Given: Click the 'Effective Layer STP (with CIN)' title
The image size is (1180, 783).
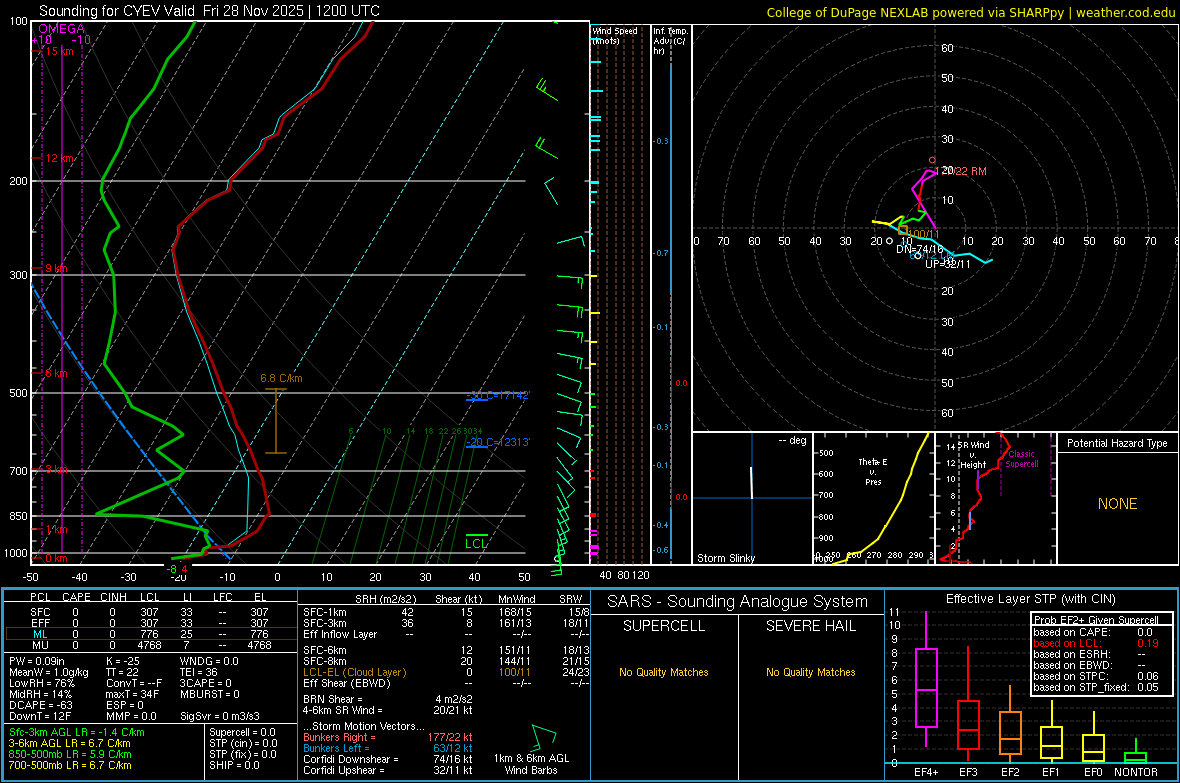Looking at the screenshot, I should pyautogui.click(x=1030, y=599).
